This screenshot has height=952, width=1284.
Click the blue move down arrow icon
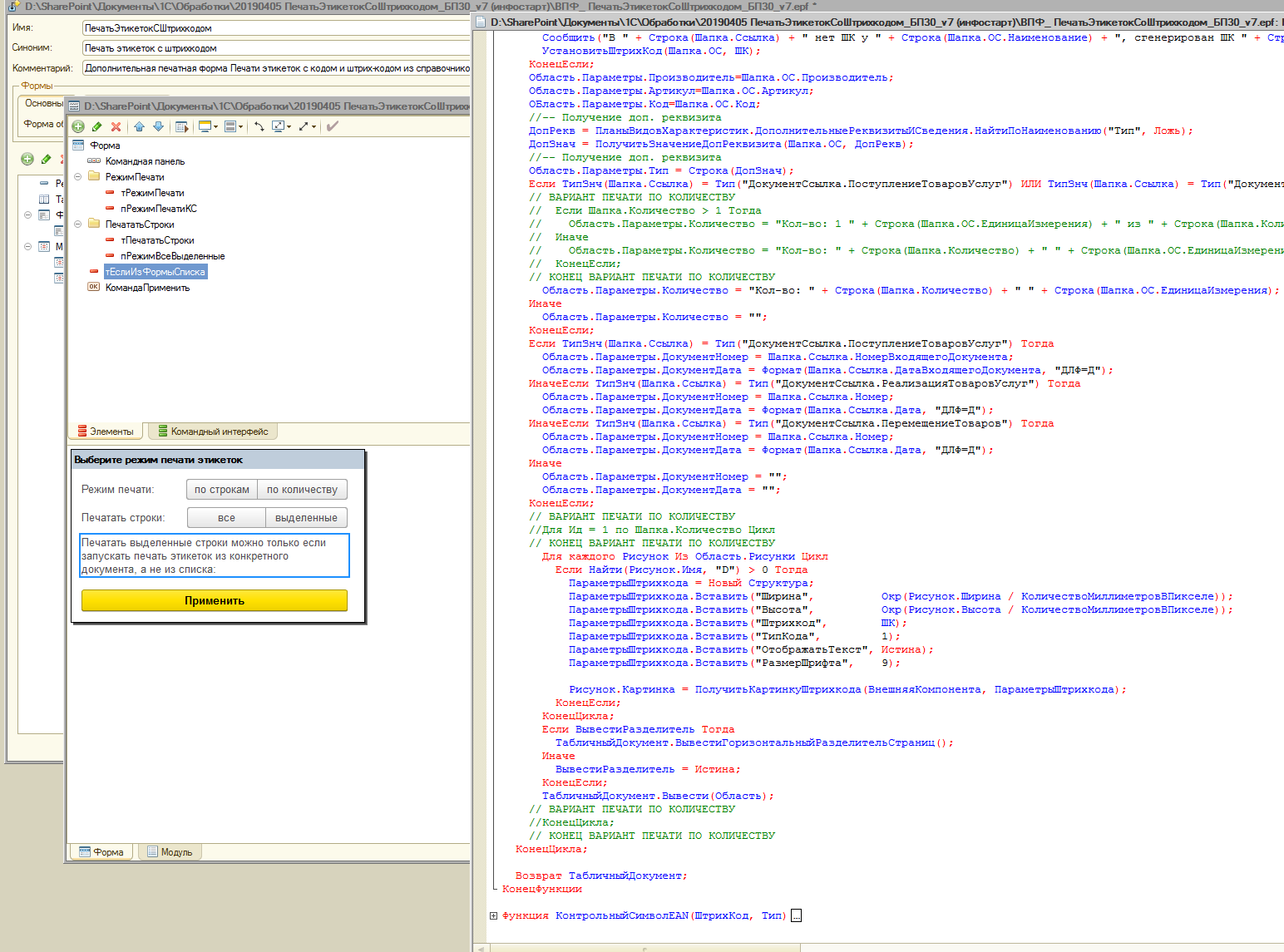pyautogui.click(x=158, y=126)
